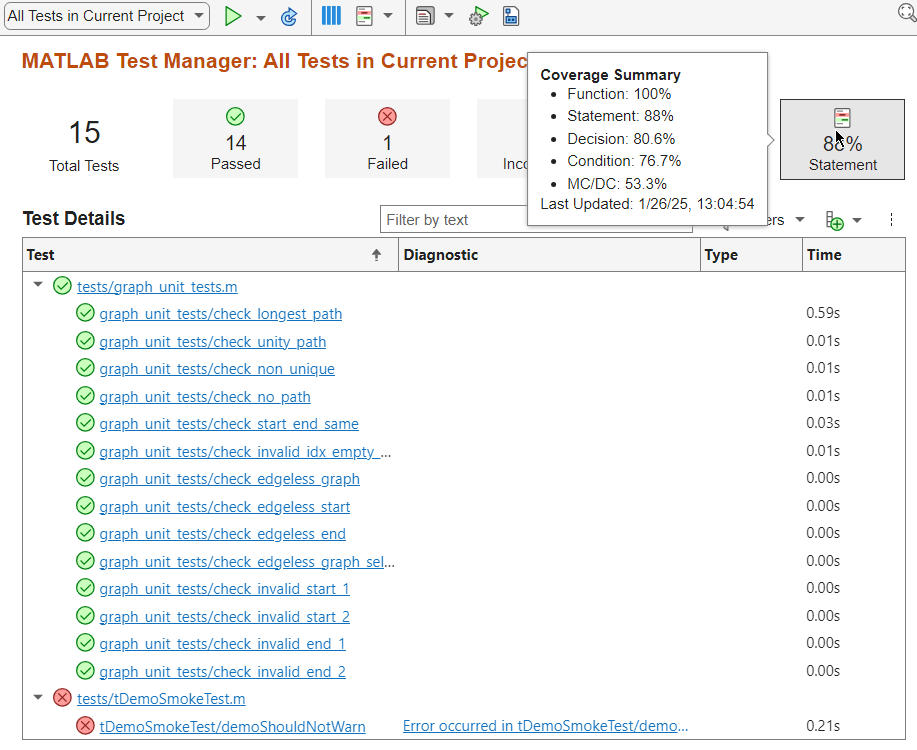Collapse the tests/tDemoSmokeTest.m group

(38, 697)
